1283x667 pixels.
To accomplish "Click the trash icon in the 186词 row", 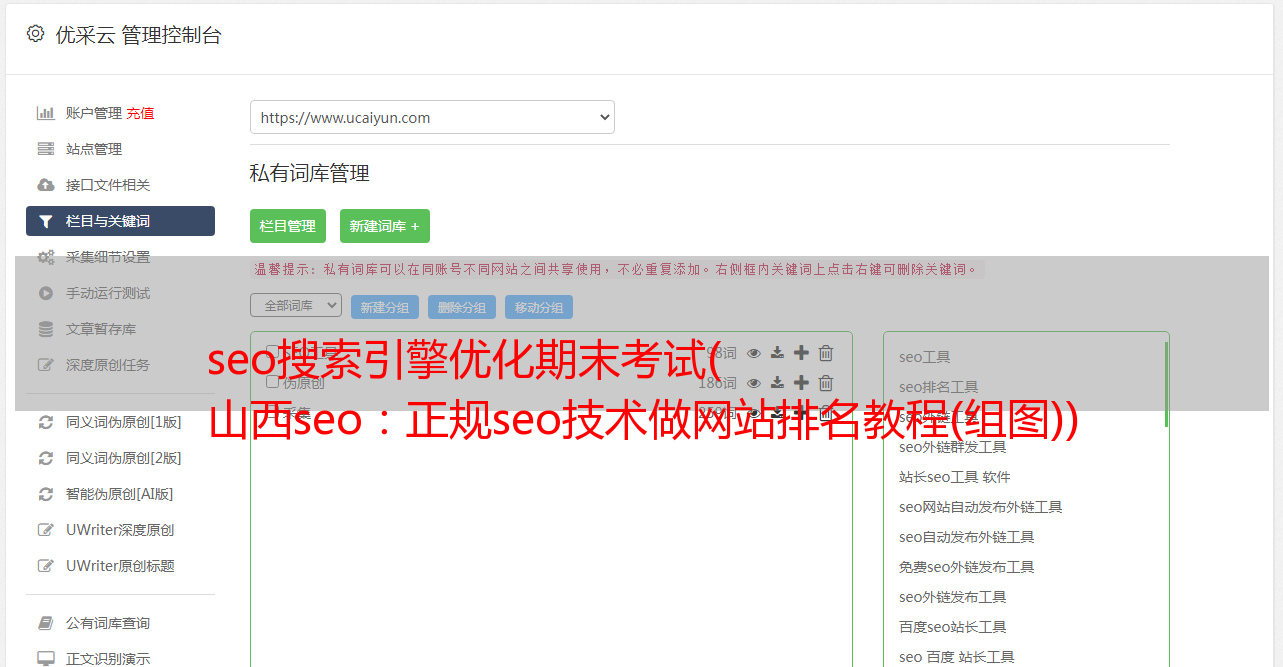I will tap(826, 382).
